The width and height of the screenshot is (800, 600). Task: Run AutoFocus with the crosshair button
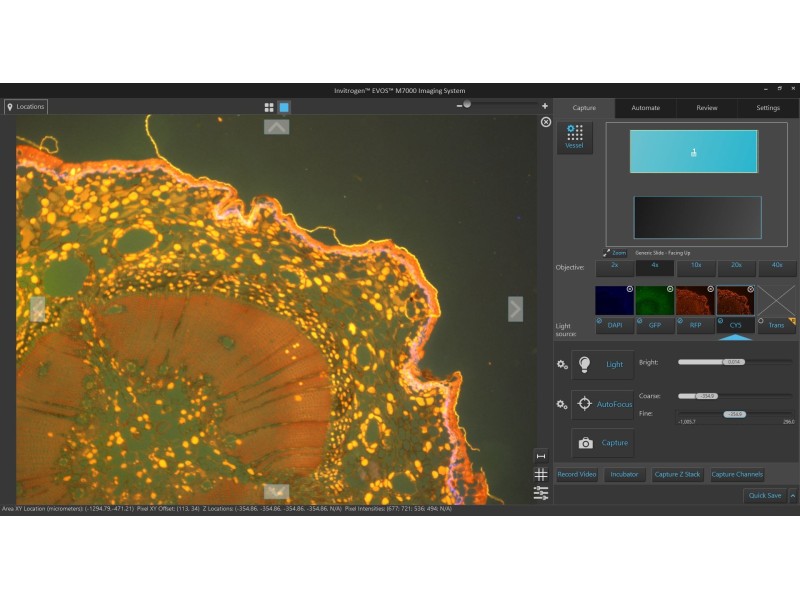click(602, 404)
